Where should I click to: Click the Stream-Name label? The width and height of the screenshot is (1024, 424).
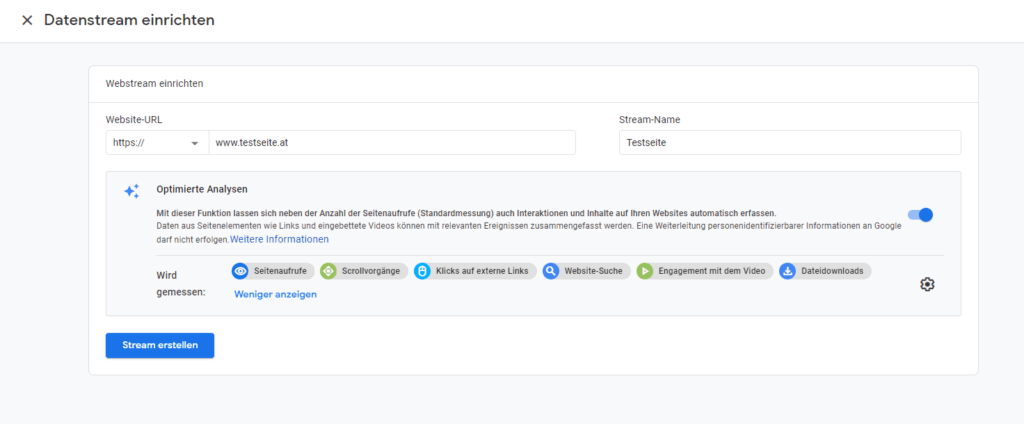(x=650, y=120)
